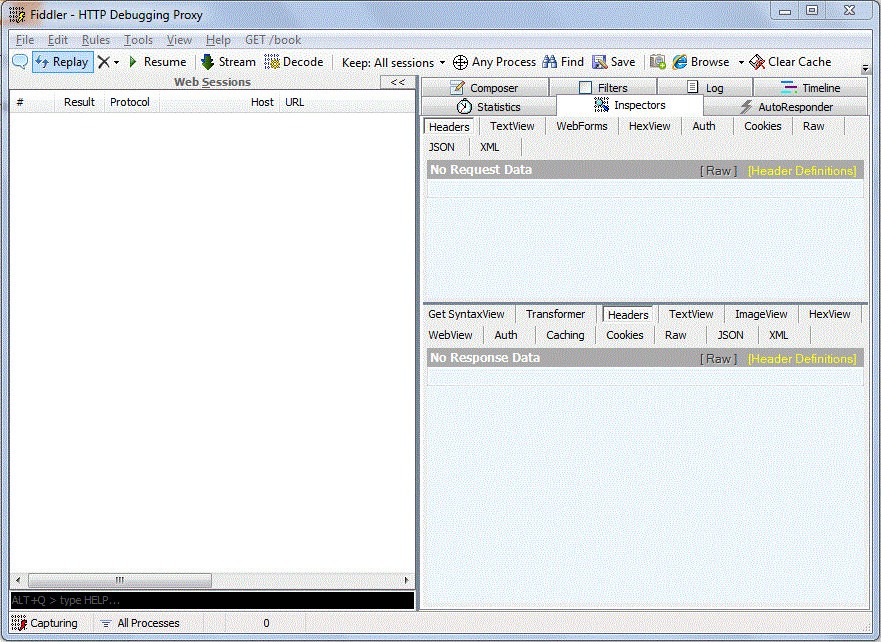The image size is (881, 642).
Task: Open request [Header Definitions] link
Action: (802, 171)
